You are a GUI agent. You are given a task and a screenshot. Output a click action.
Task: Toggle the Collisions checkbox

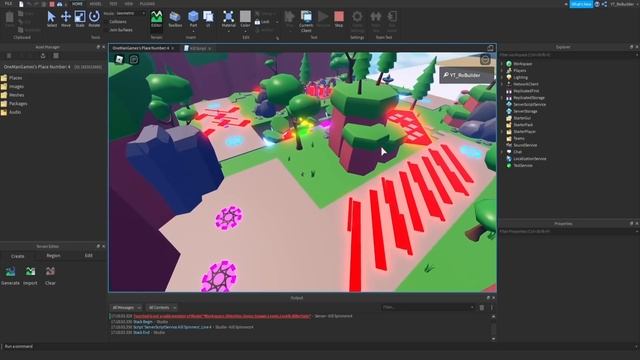[115, 22]
